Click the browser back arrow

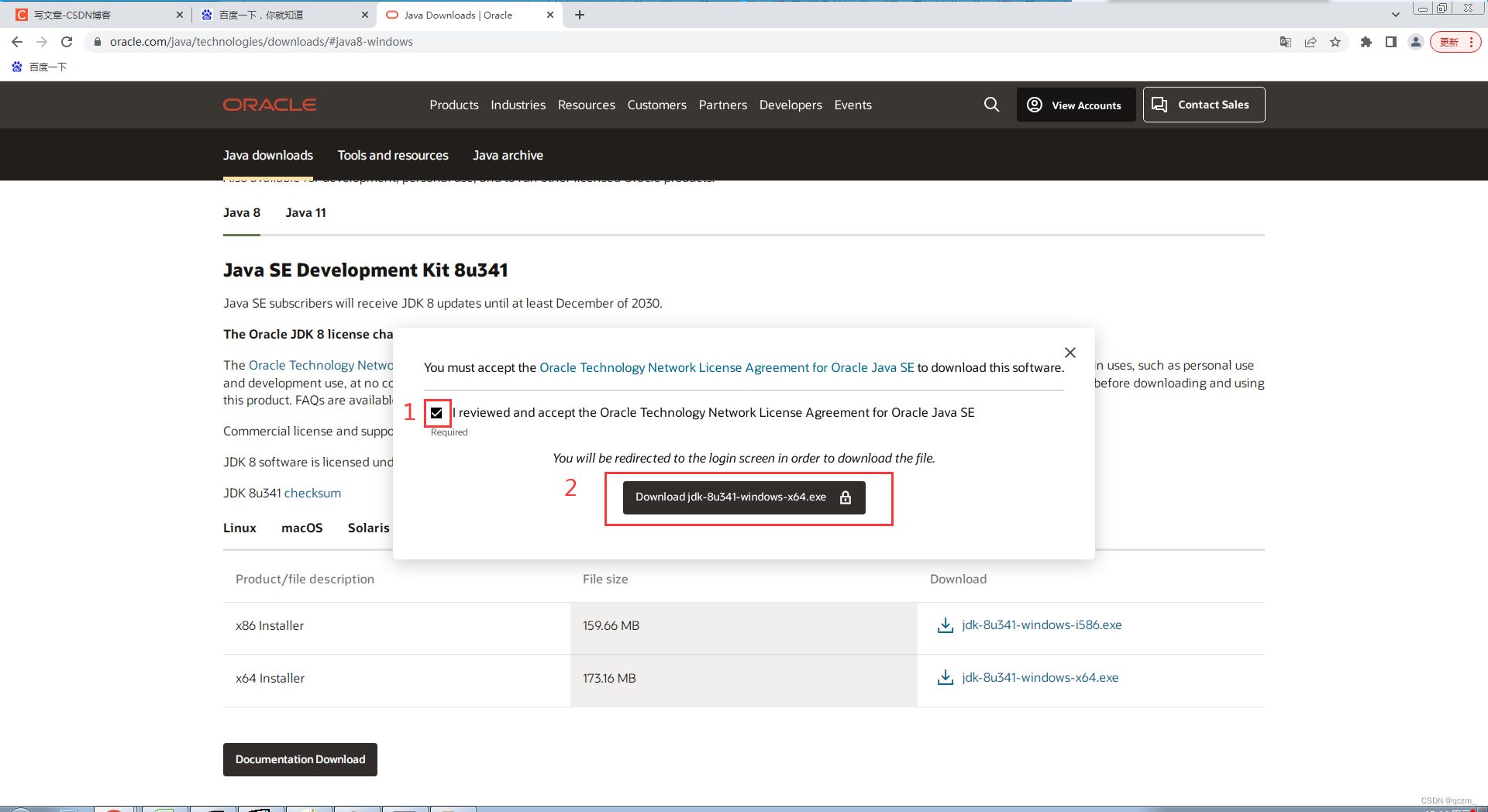pos(17,42)
